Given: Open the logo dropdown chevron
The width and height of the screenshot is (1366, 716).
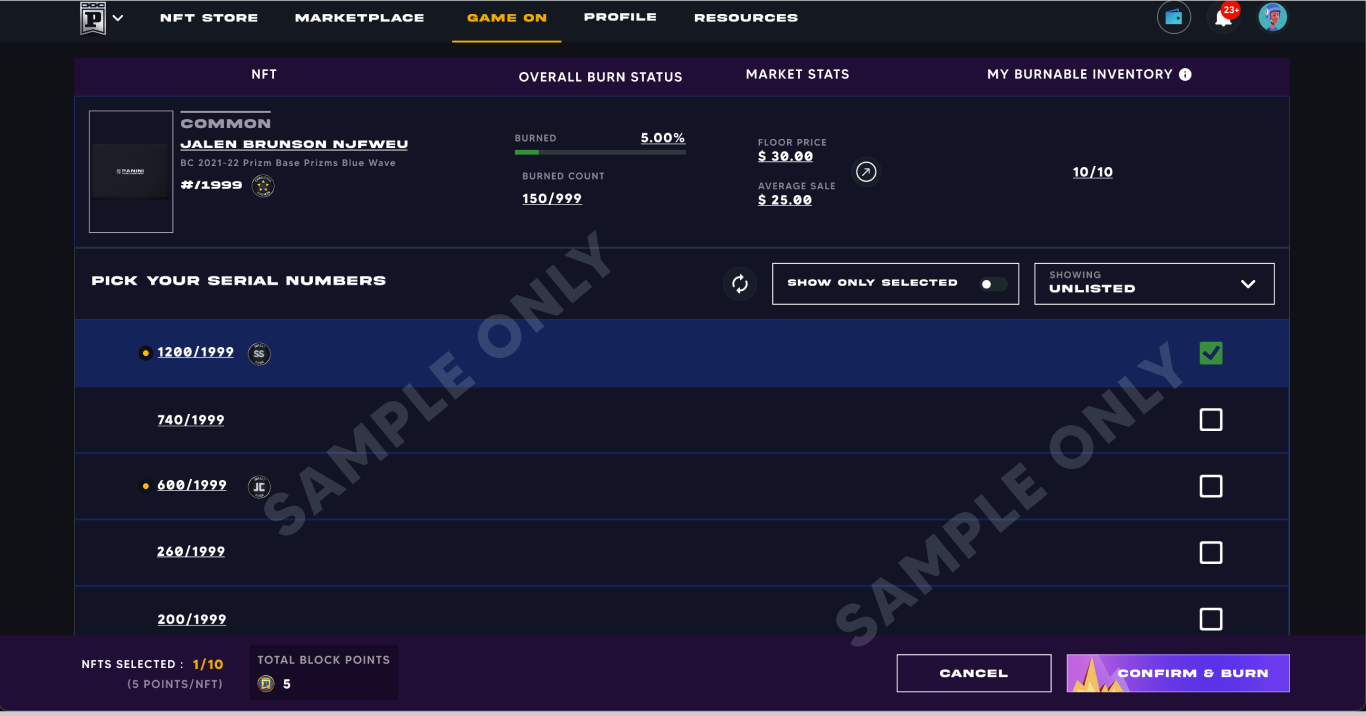Looking at the screenshot, I should click(x=118, y=18).
